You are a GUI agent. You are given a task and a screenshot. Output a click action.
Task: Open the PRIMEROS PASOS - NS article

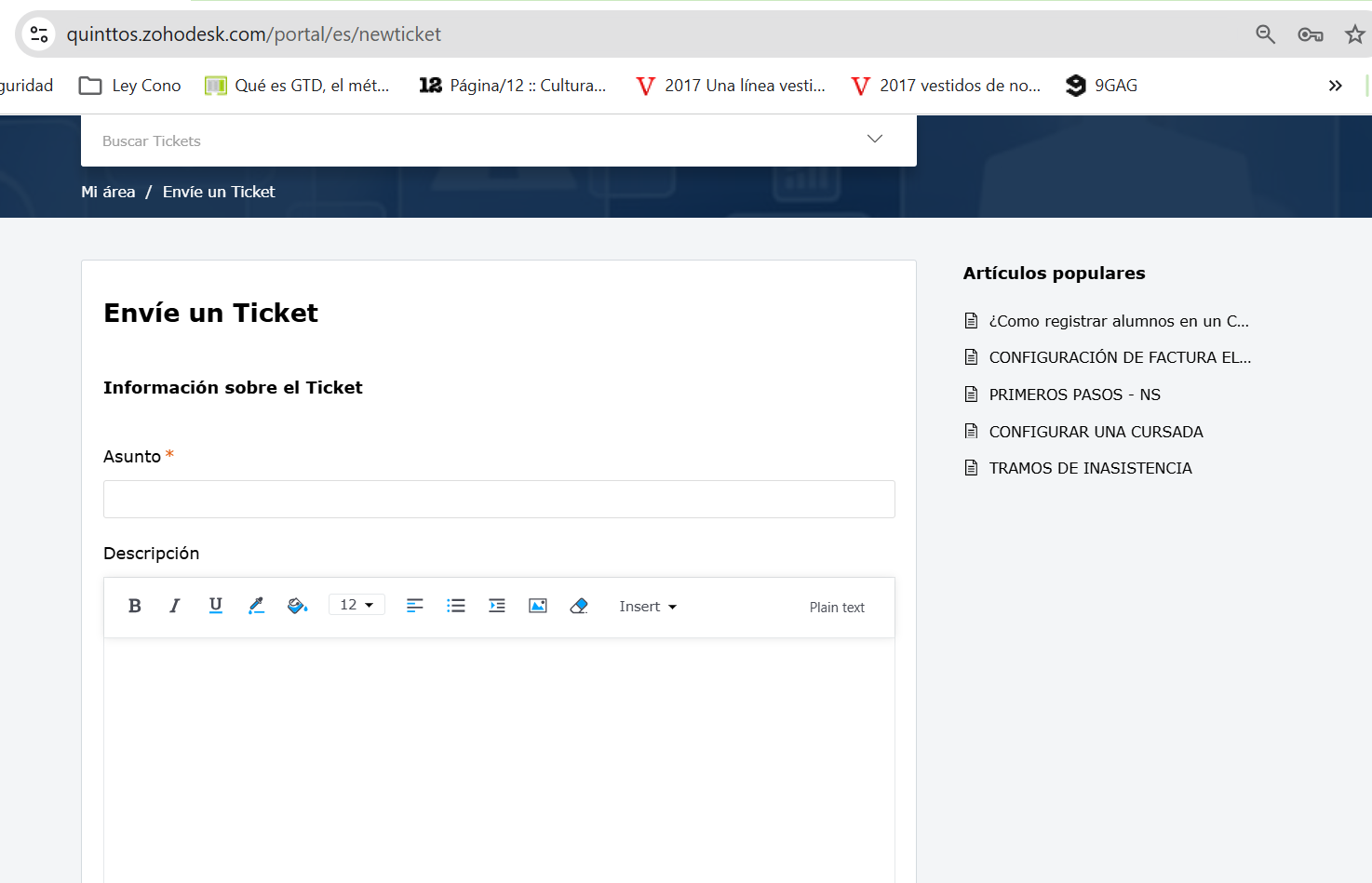(1074, 395)
